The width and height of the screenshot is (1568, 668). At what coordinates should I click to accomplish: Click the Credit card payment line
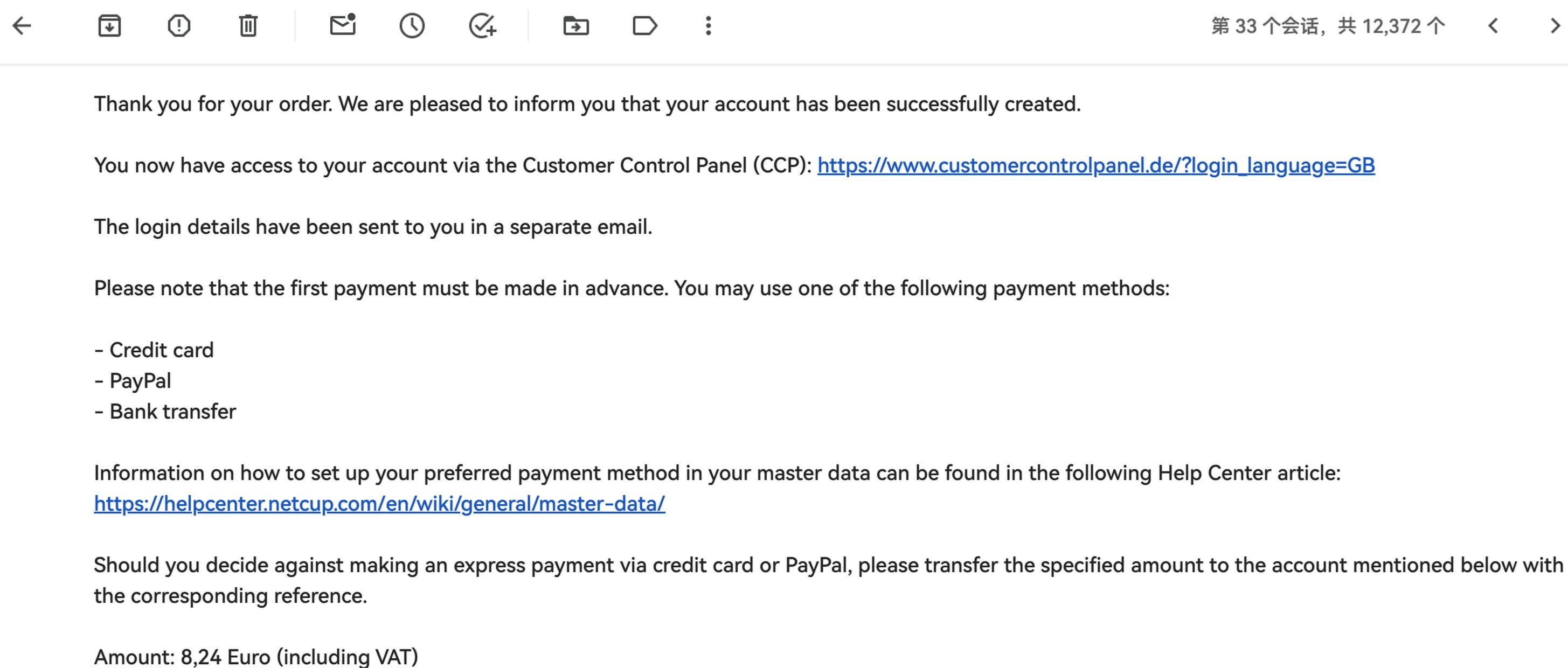[154, 350]
